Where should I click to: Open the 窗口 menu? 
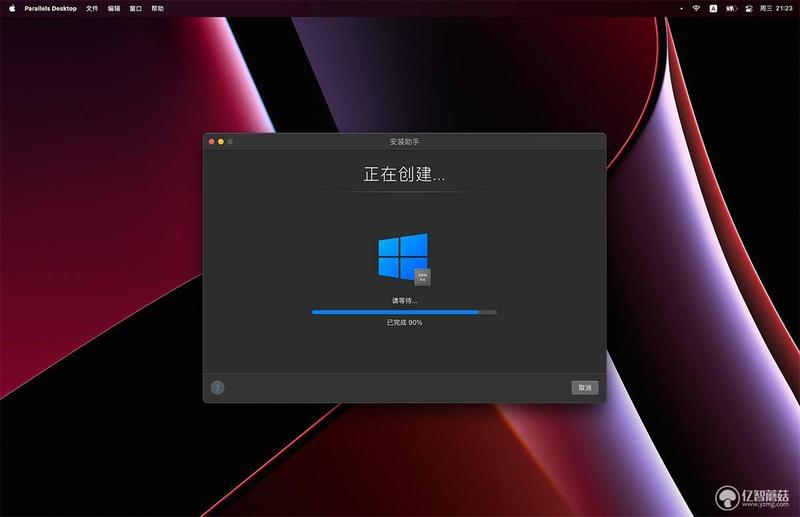click(x=136, y=9)
